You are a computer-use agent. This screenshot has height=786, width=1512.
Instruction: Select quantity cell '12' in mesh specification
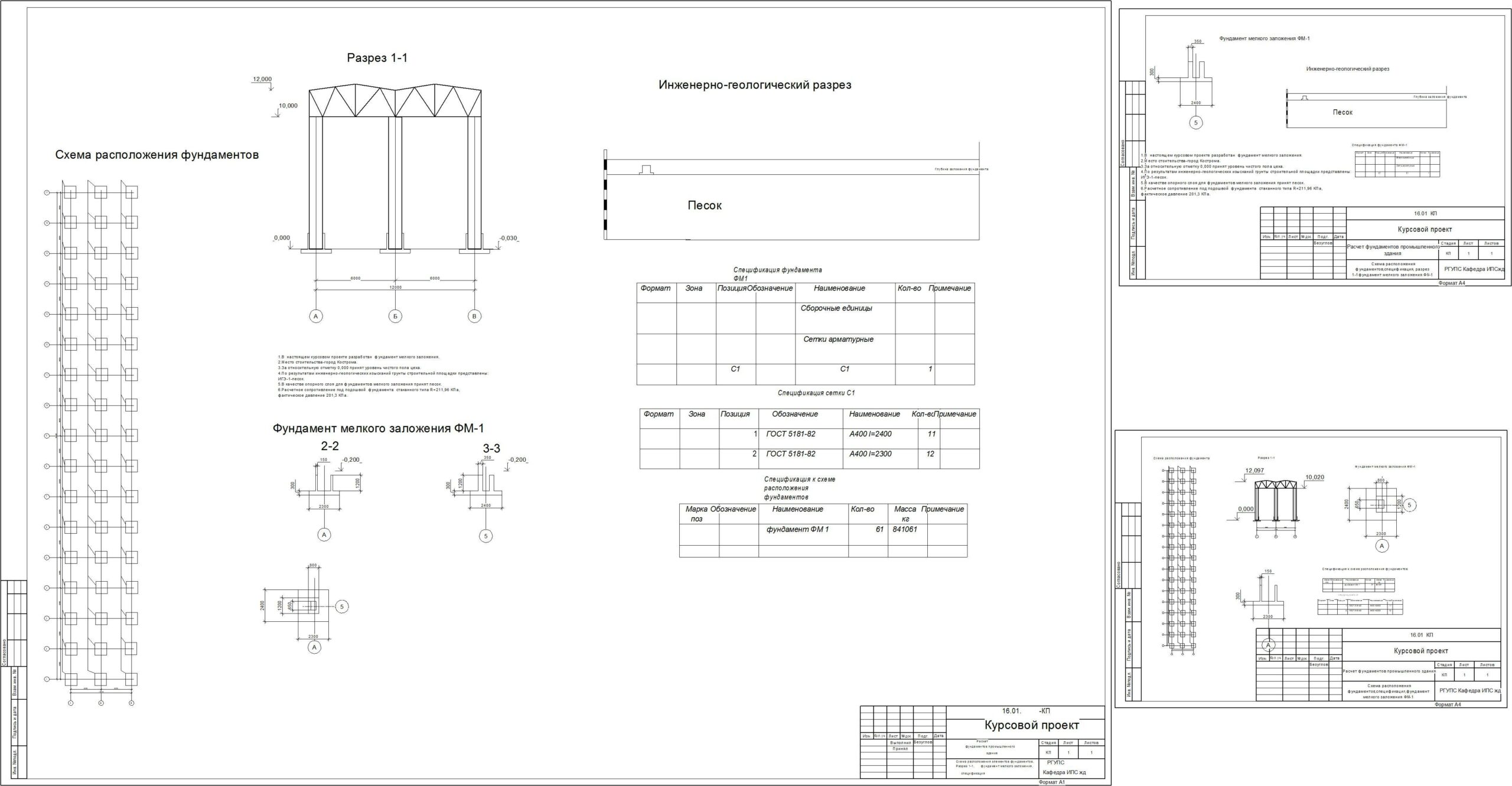pos(930,454)
